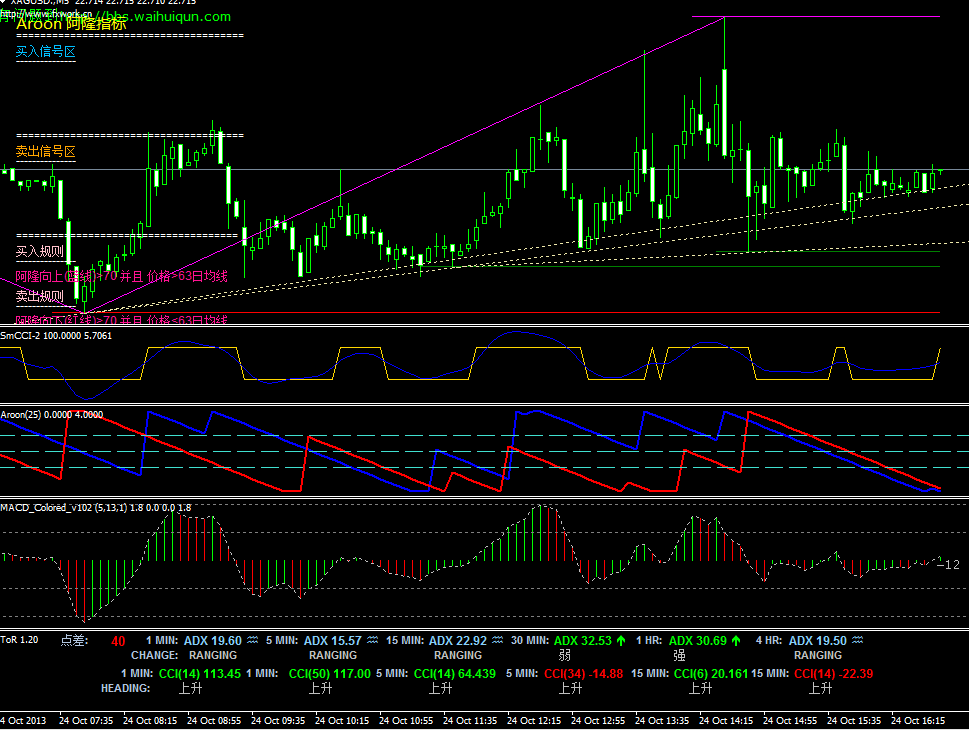Image resolution: width=969 pixels, height=730 pixels.
Task: Click '上升' under CCI(34) -14.88
Action: click(x=570, y=688)
